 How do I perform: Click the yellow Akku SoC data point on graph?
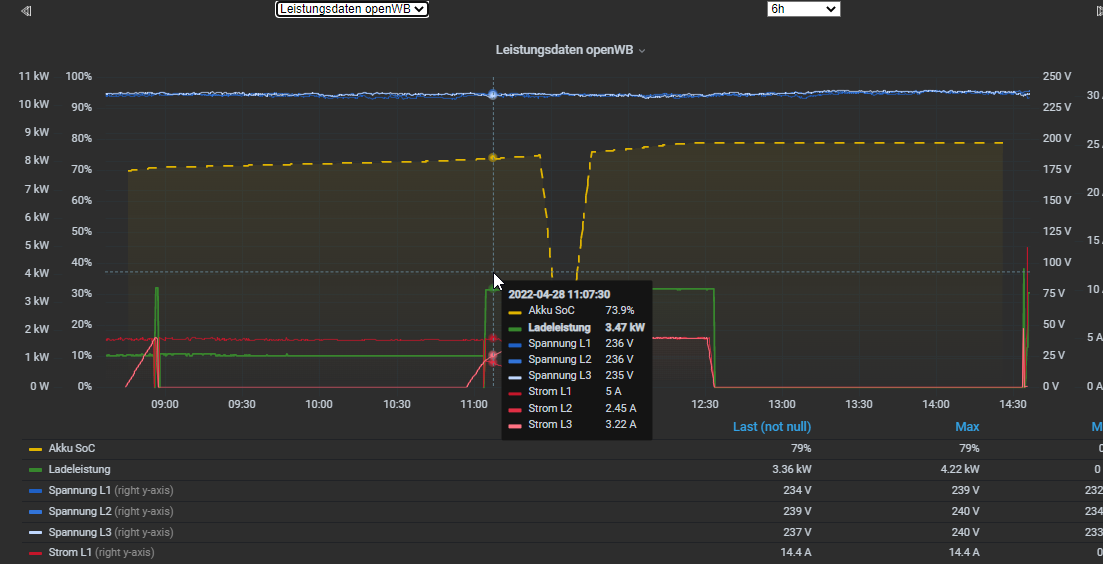coord(493,158)
